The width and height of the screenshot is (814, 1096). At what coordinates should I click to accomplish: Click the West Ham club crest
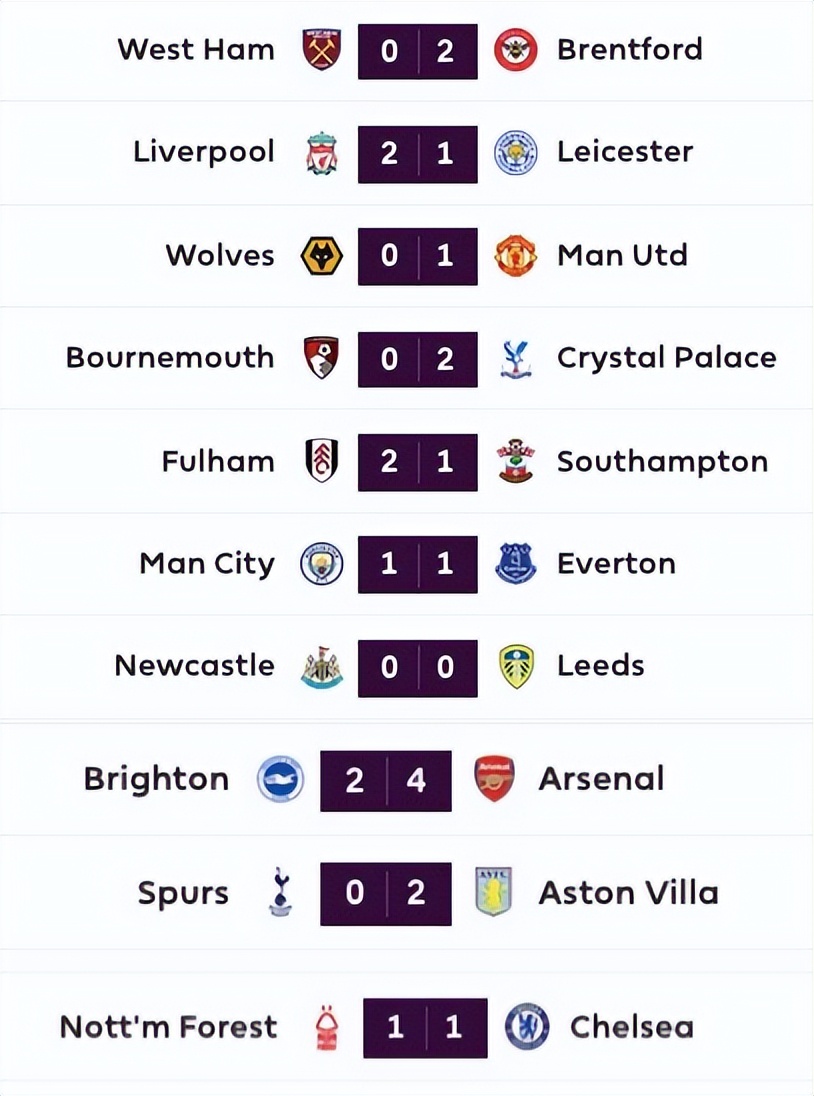(322, 50)
